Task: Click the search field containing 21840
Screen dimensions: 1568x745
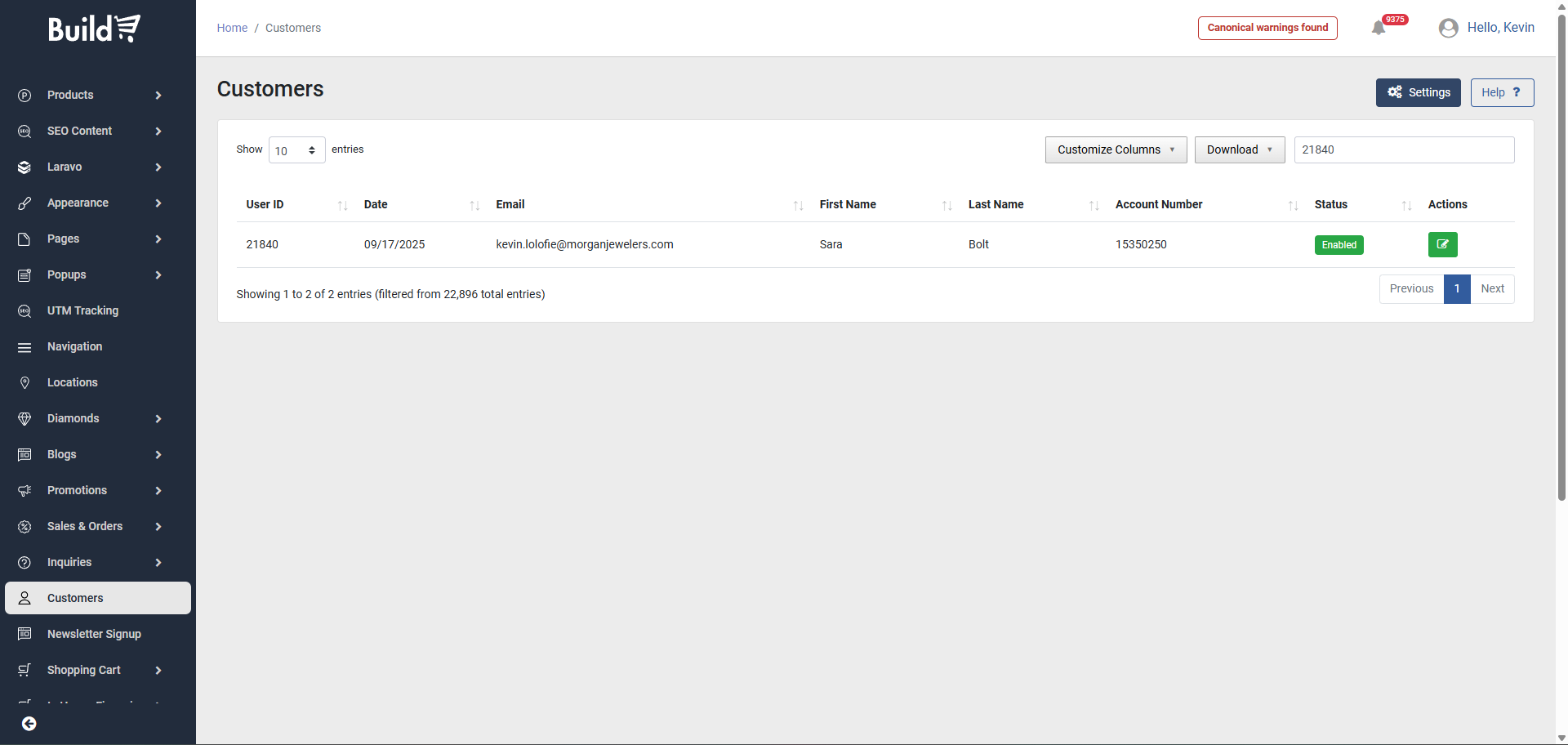Action: 1405,149
